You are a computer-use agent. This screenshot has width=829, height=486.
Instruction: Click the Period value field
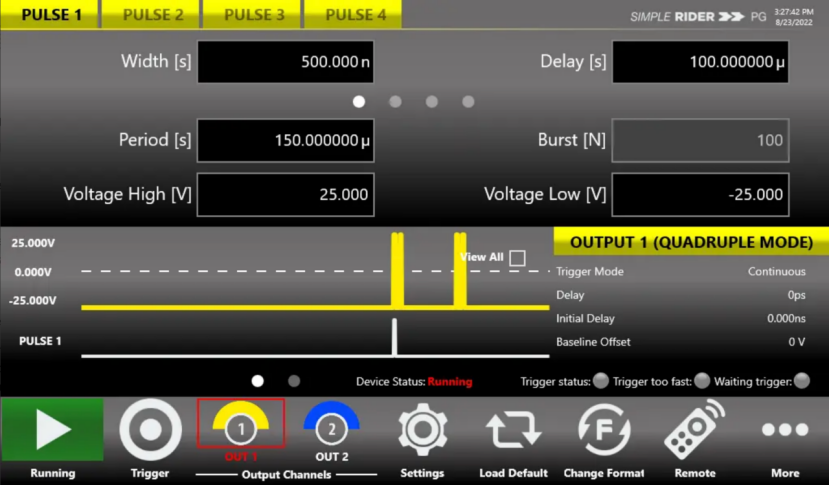tap(285, 140)
